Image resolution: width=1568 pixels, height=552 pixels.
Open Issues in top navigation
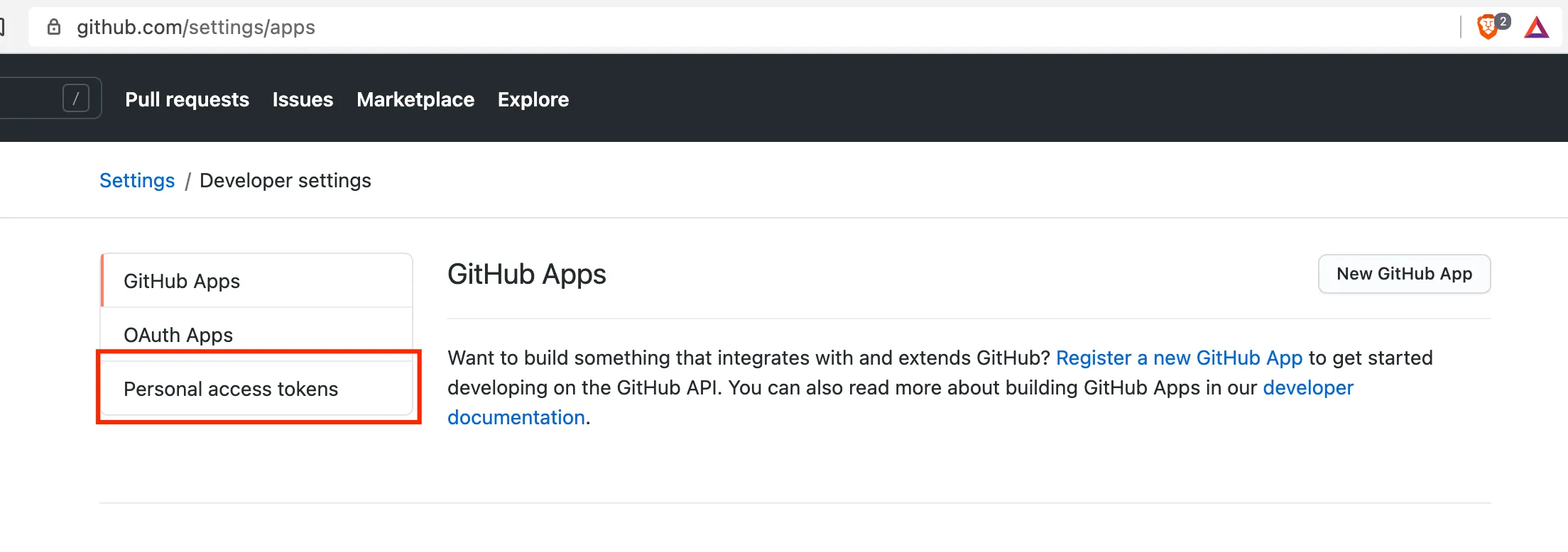click(303, 99)
